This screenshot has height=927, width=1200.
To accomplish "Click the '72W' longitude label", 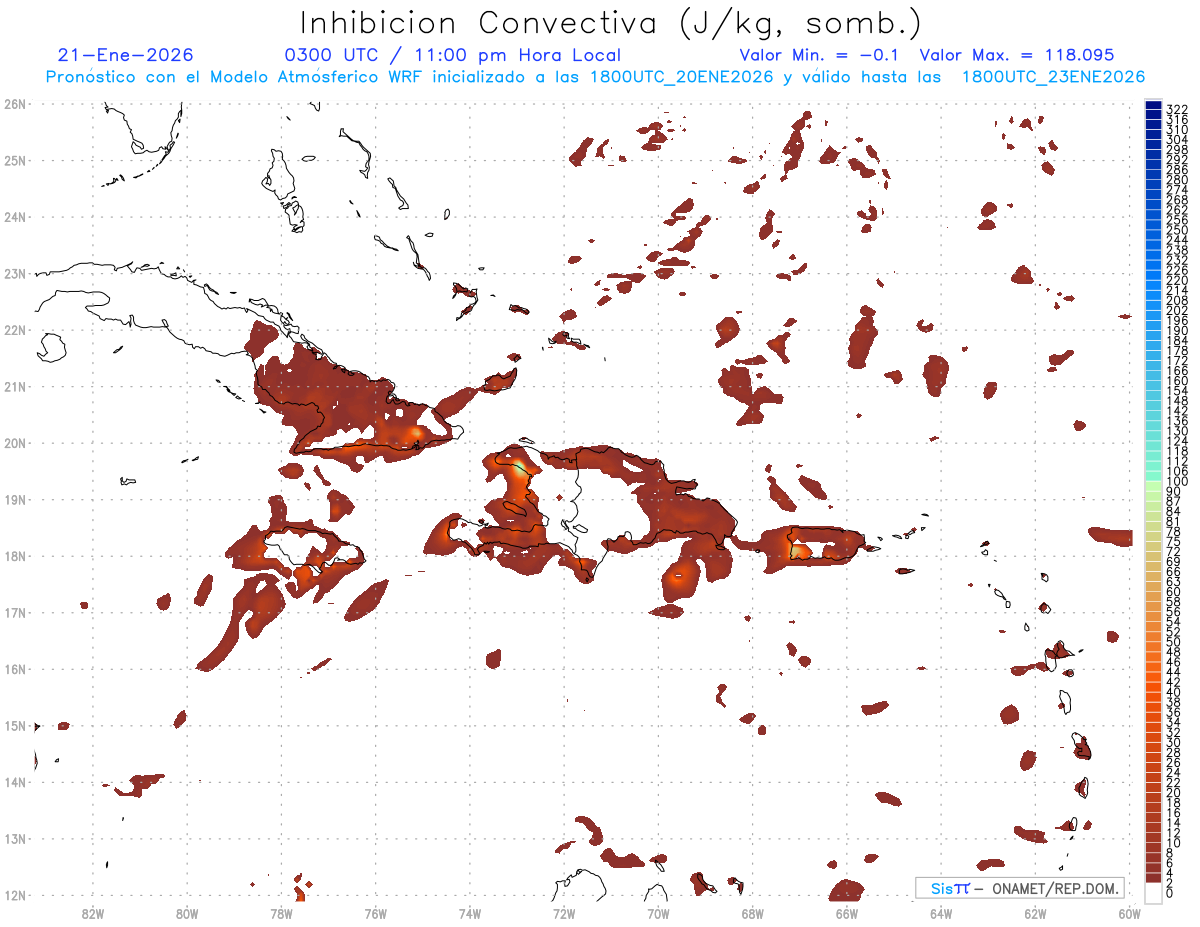I will coord(564,913).
